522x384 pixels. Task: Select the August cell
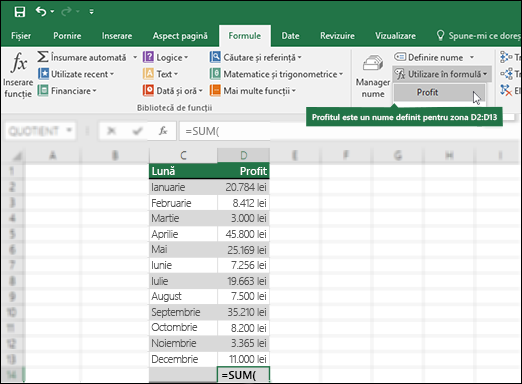pos(183,296)
